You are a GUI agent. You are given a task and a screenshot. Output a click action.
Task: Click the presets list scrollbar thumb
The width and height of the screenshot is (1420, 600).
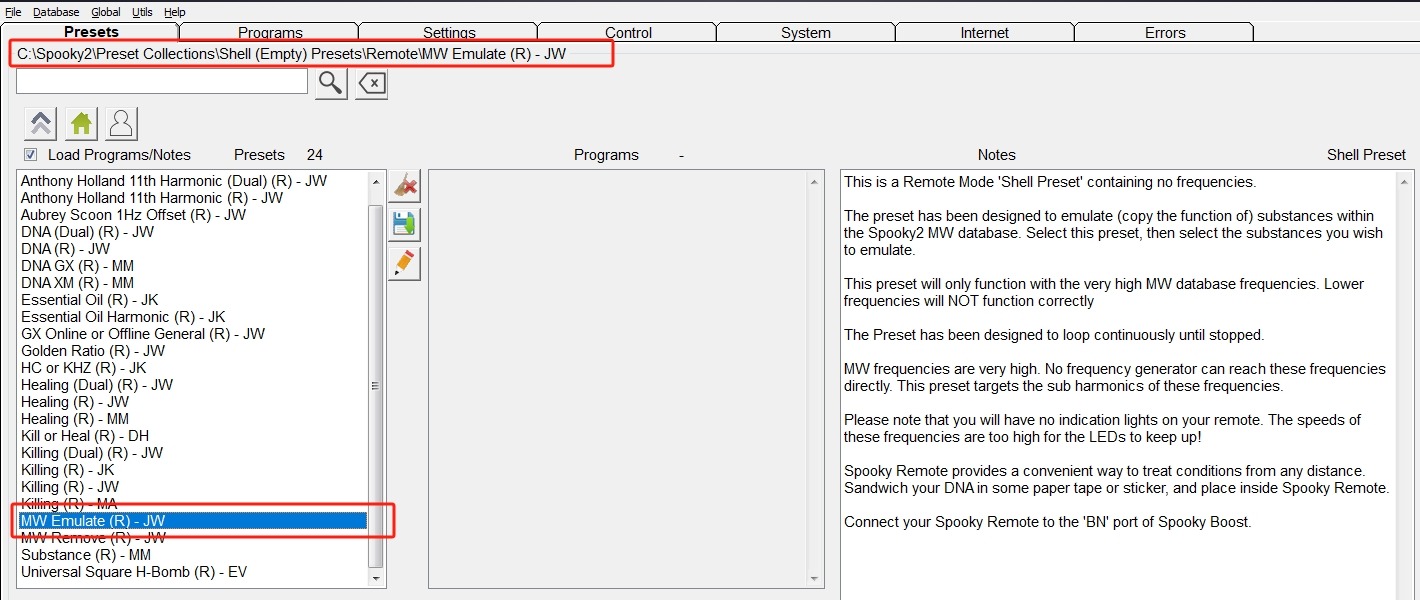tap(377, 385)
